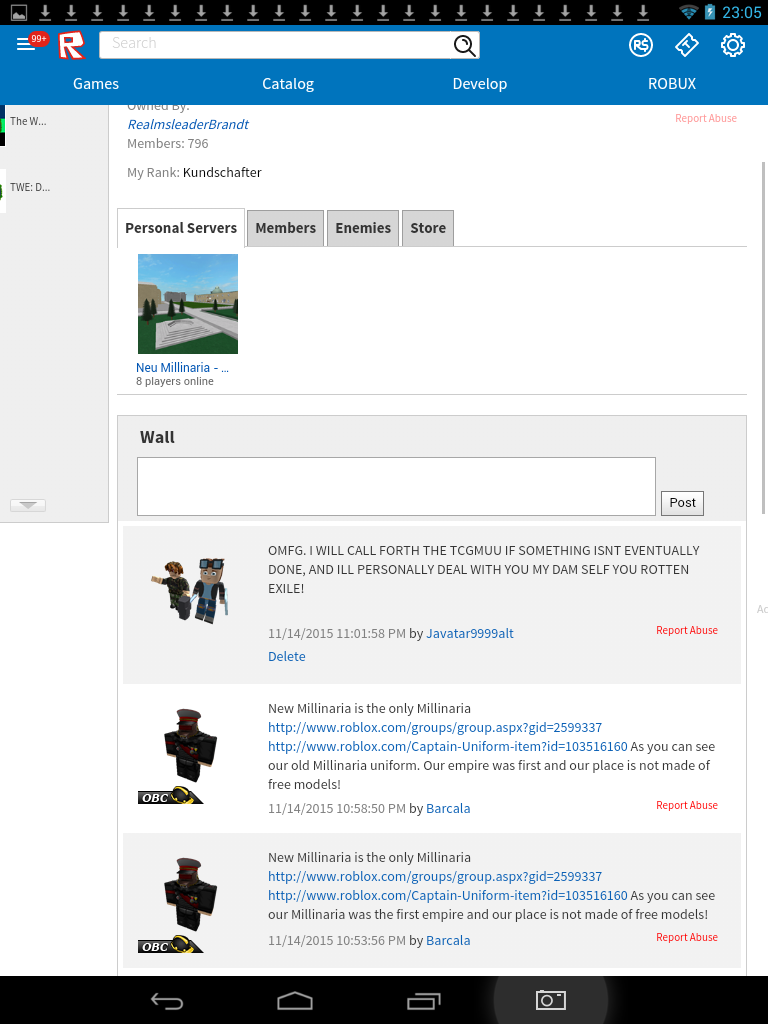Go to the Games section
Image resolution: width=768 pixels, height=1024 pixels.
[x=96, y=84]
